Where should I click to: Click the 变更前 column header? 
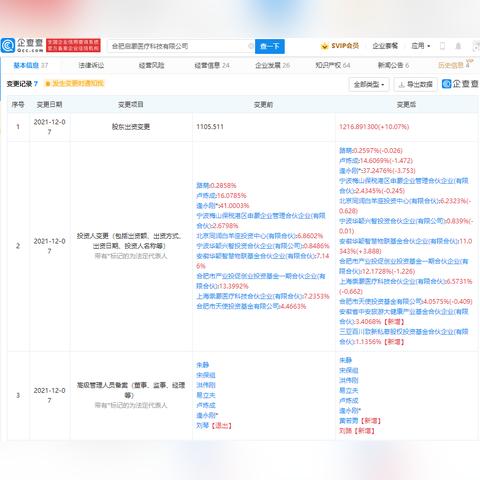(263, 105)
